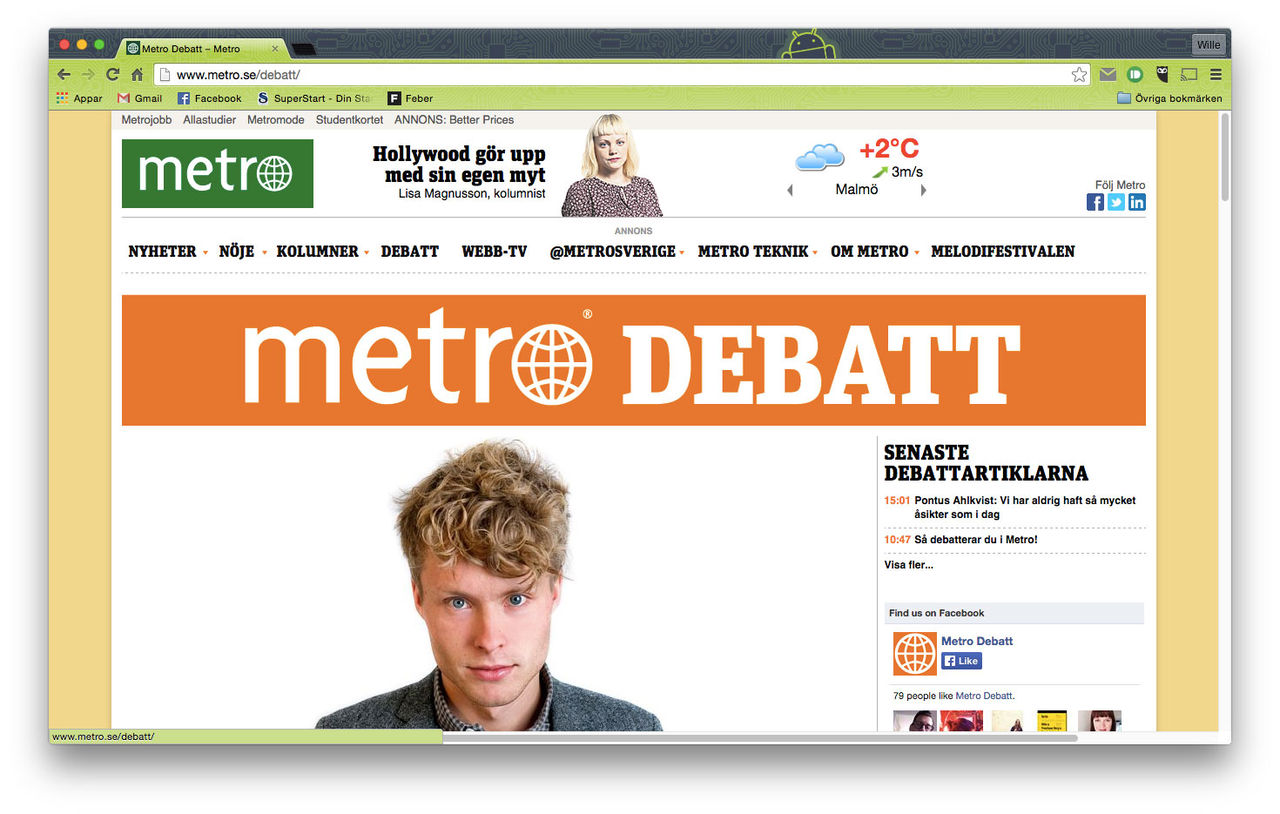Bookmark this page with the star icon
Screen dimensions: 1280x814
pyautogui.click(x=1079, y=74)
